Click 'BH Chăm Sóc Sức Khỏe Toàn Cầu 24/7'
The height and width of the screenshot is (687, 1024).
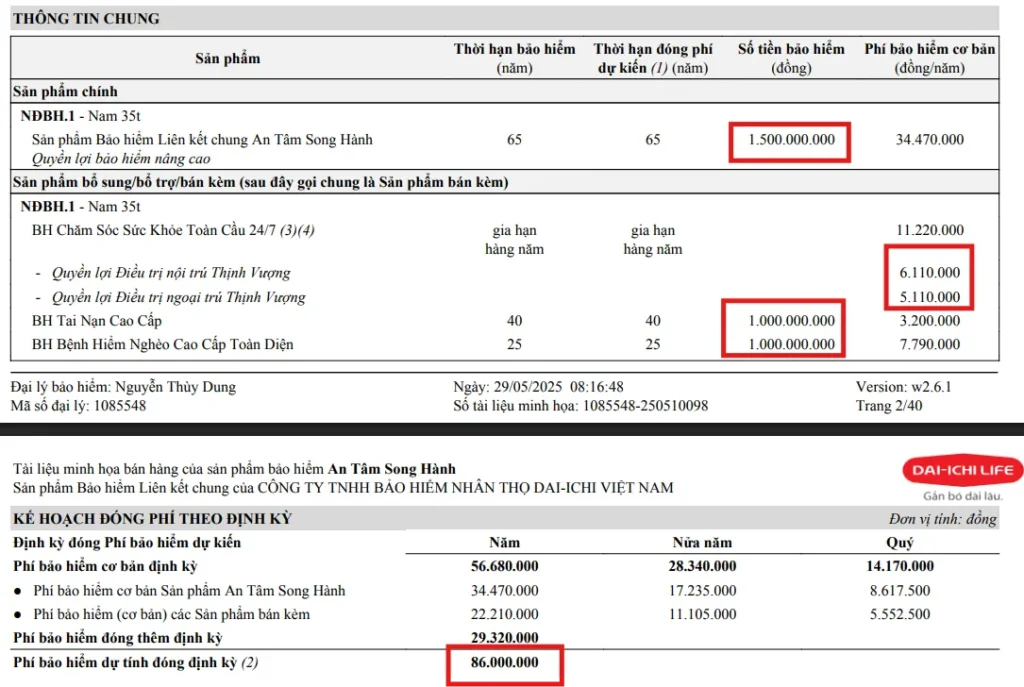coord(173,230)
